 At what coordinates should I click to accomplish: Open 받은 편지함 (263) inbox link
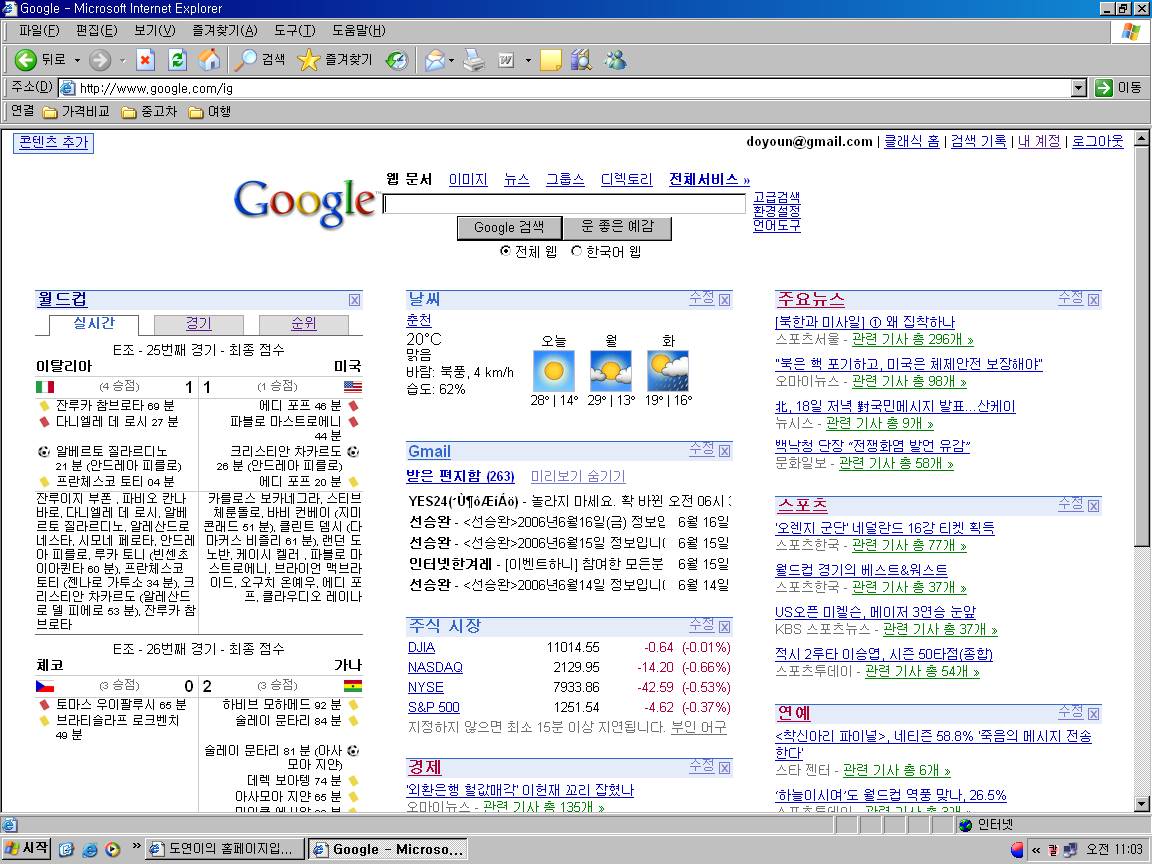460,476
